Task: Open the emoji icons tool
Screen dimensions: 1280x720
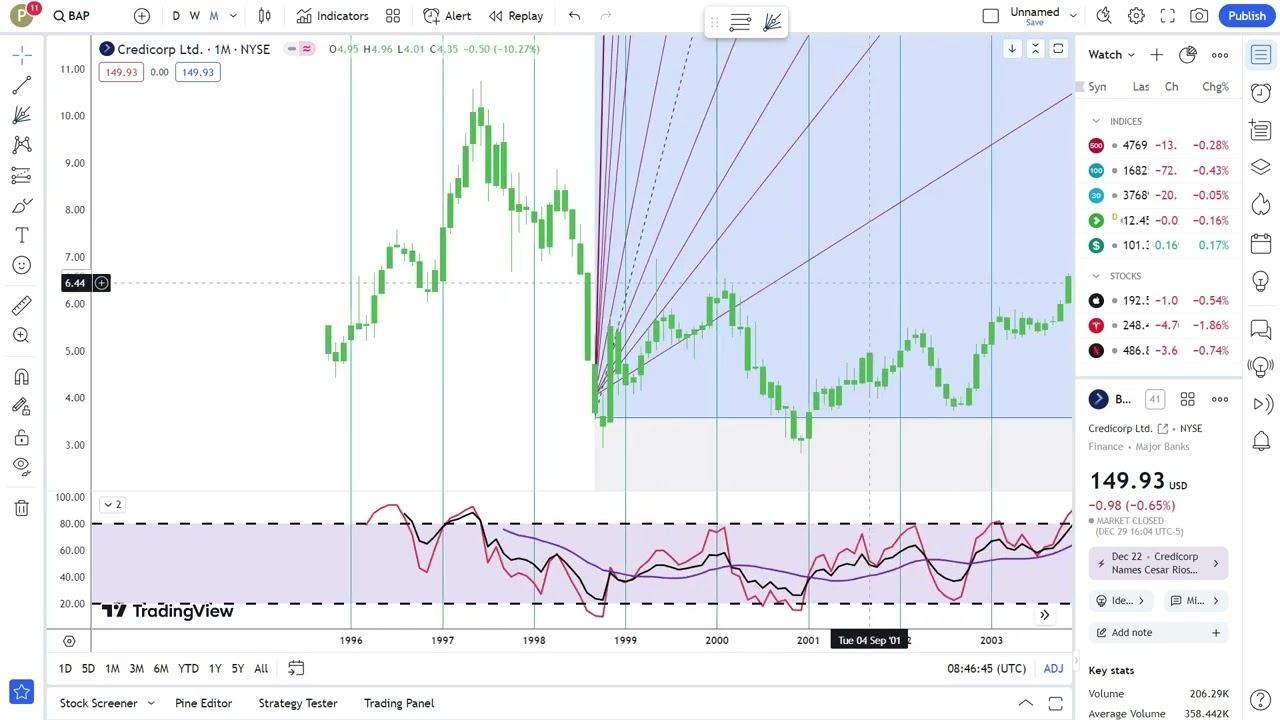Action: 21,265
